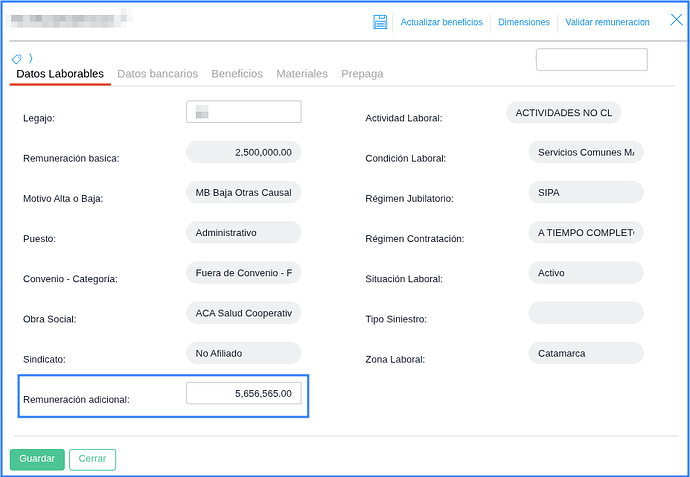Close the dialog with the X icon
This screenshot has height=477, width=690.
tap(675, 20)
